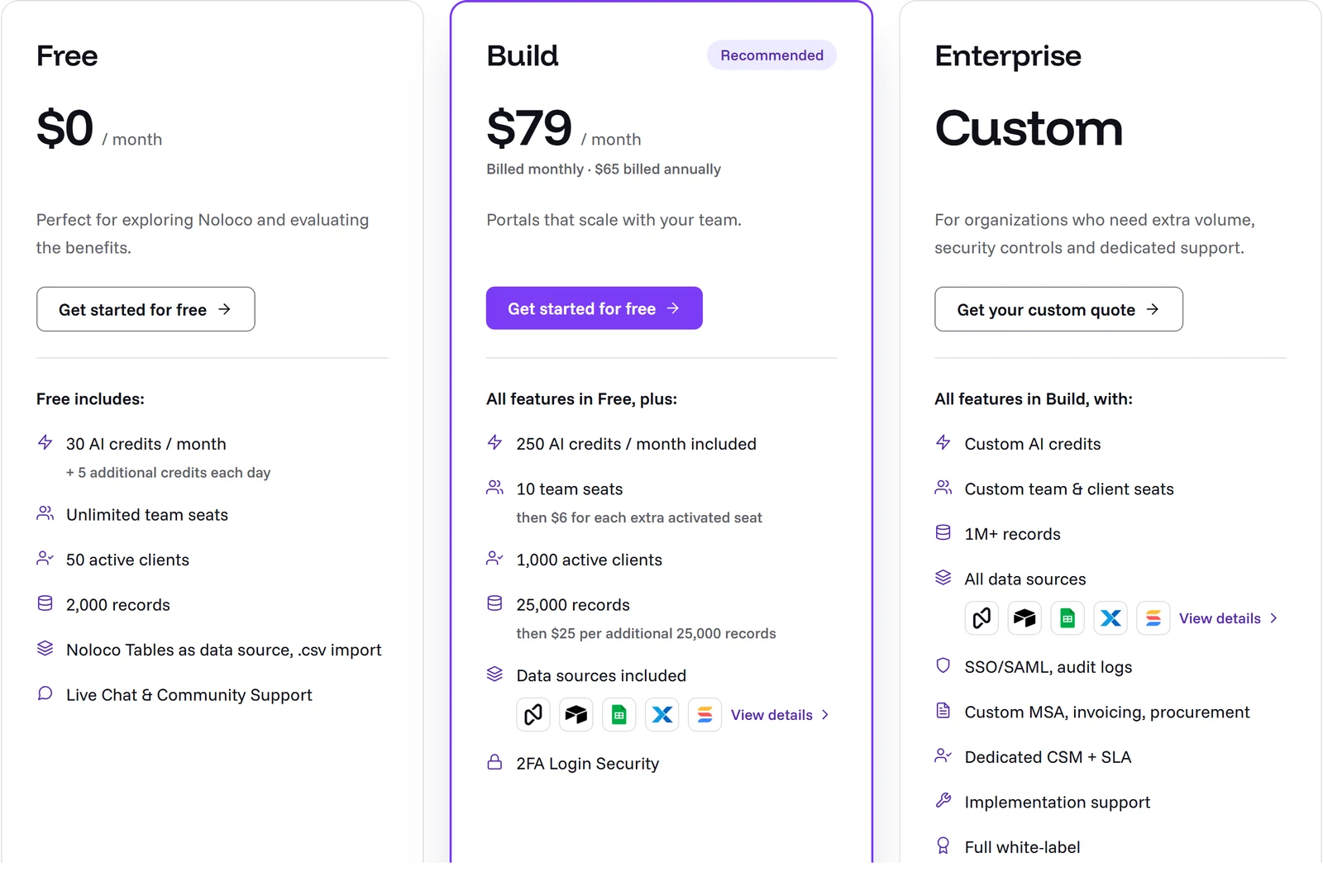Click the Noloco logo icon in Build plan

pos(533,714)
